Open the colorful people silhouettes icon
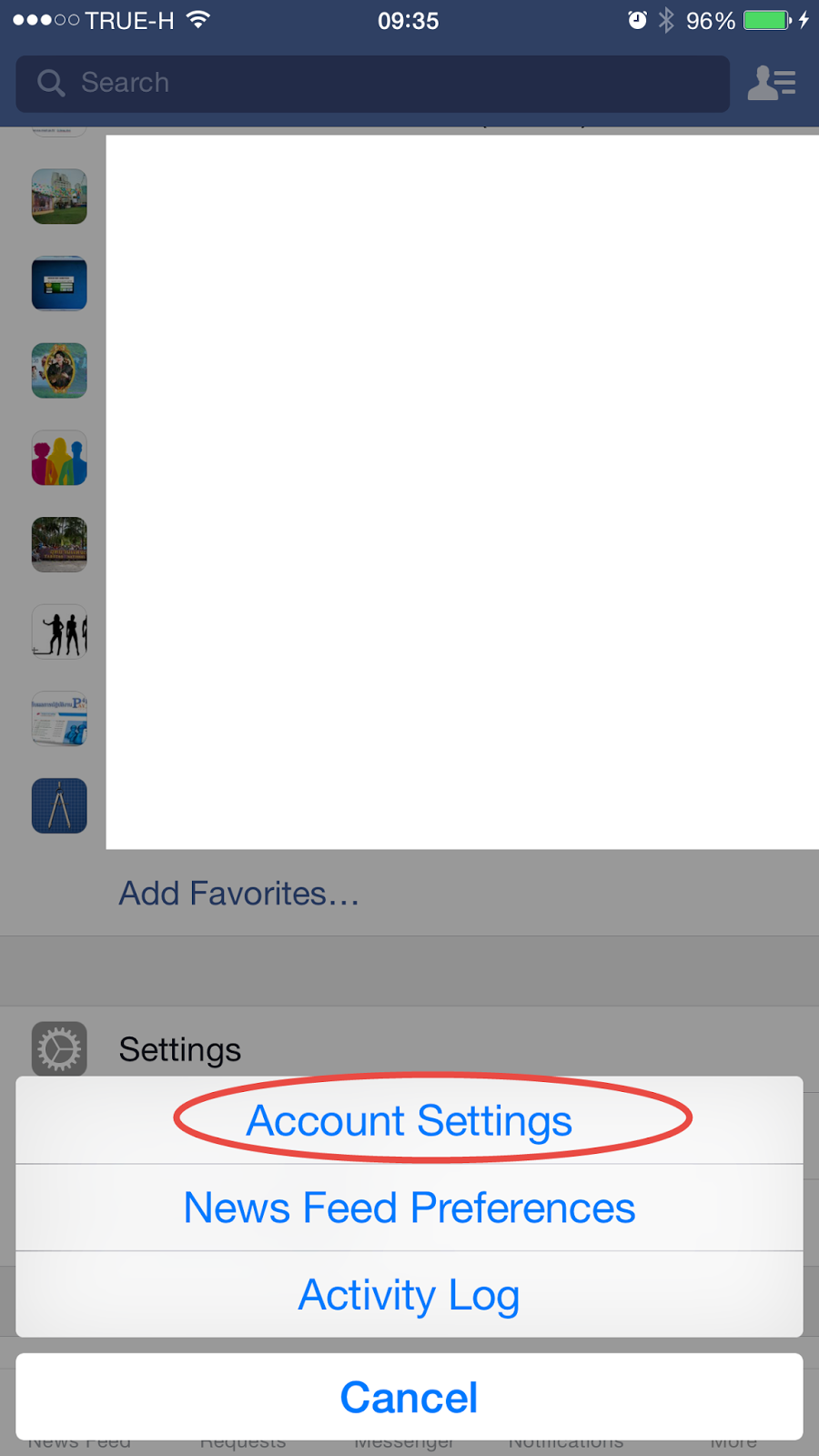The width and height of the screenshot is (819, 1456). (59, 458)
